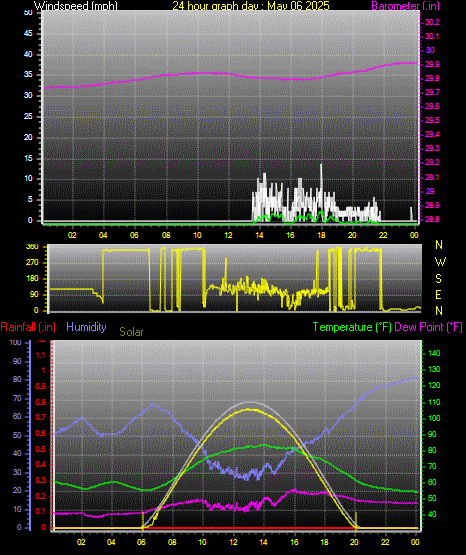This screenshot has height=555, width=466.
Task: Click the S wind direction letter
Action: (x=438, y=279)
